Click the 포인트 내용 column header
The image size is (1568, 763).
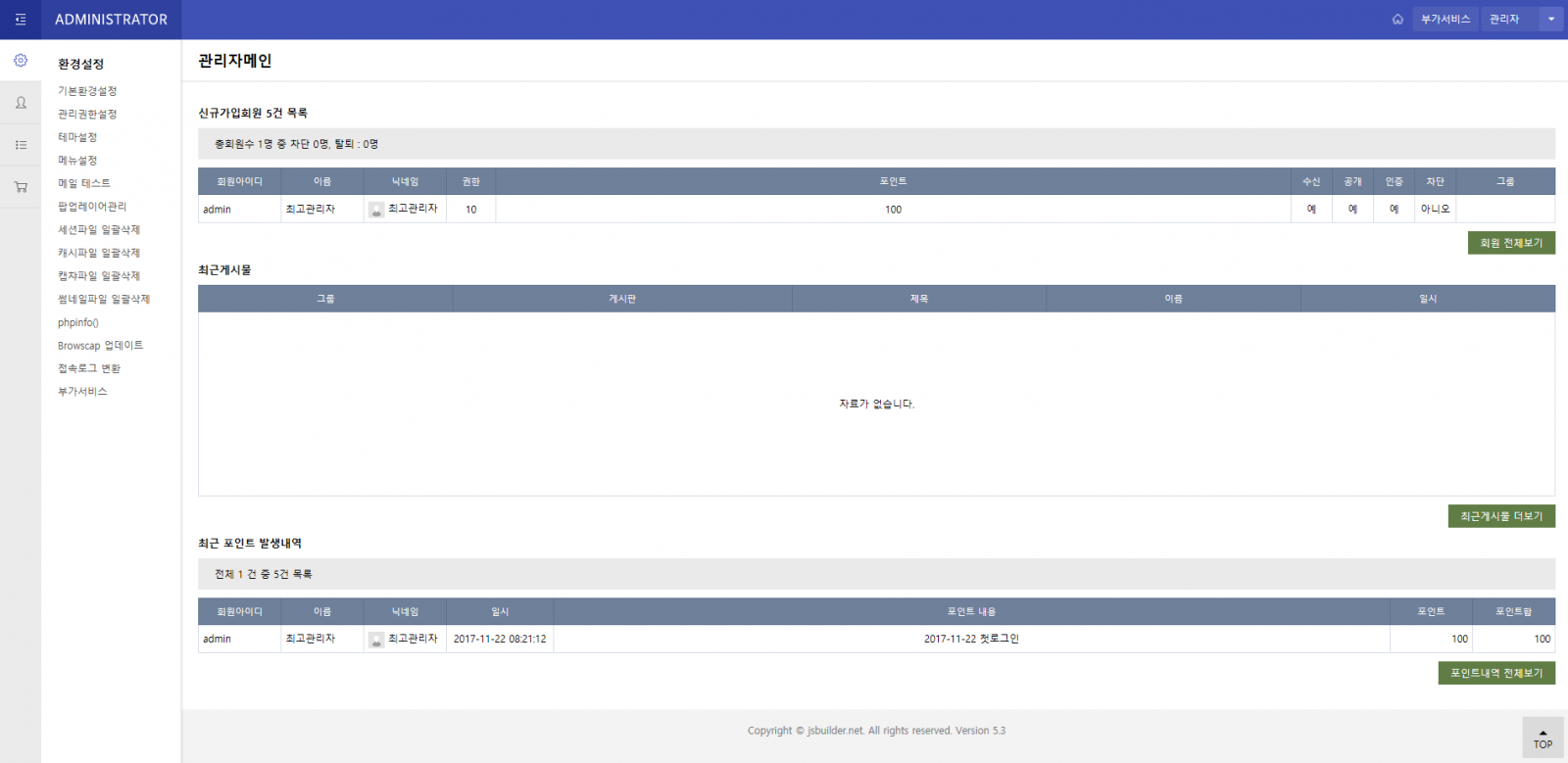click(x=971, y=611)
